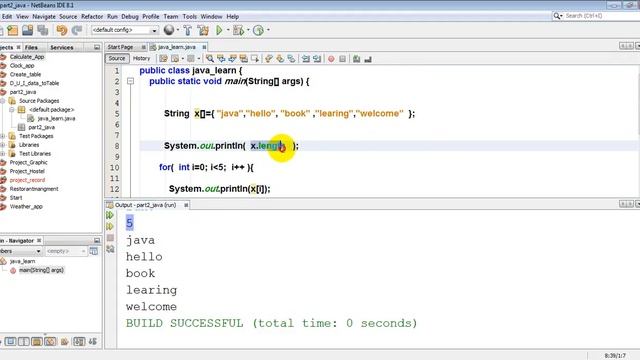Click Clean and Build Project icon
The height and width of the screenshot is (360, 640).
pyautogui.click(x=203, y=30)
